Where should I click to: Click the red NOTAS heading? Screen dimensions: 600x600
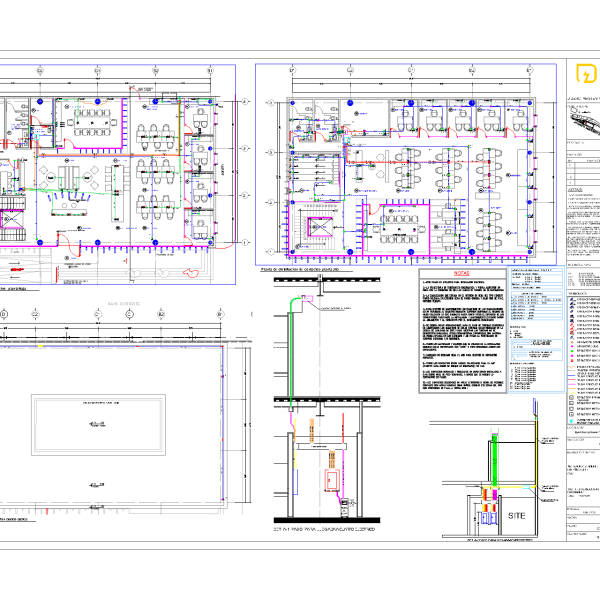tap(461, 272)
